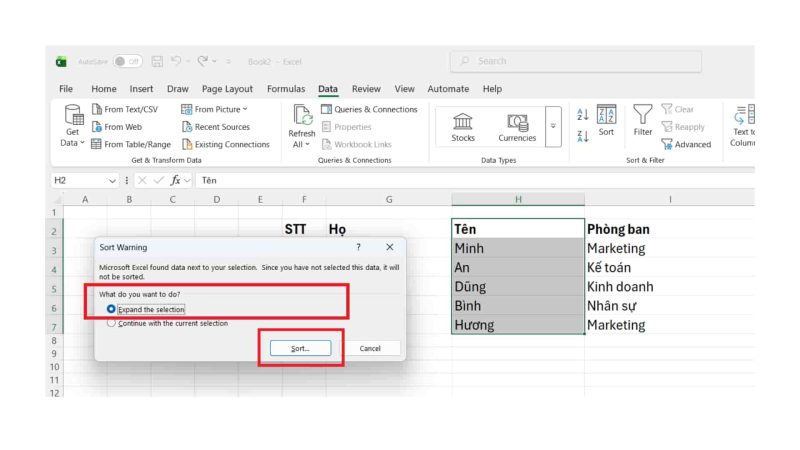Click the Clear filter command

coord(678,109)
